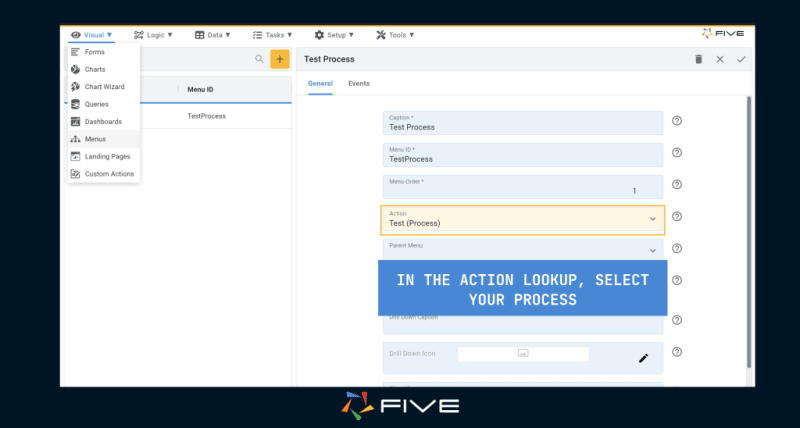Image resolution: width=800 pixels, height=428 pixels.
Task: Select Dashboards in the dropdown menu
Action: (x=104, y=121)
